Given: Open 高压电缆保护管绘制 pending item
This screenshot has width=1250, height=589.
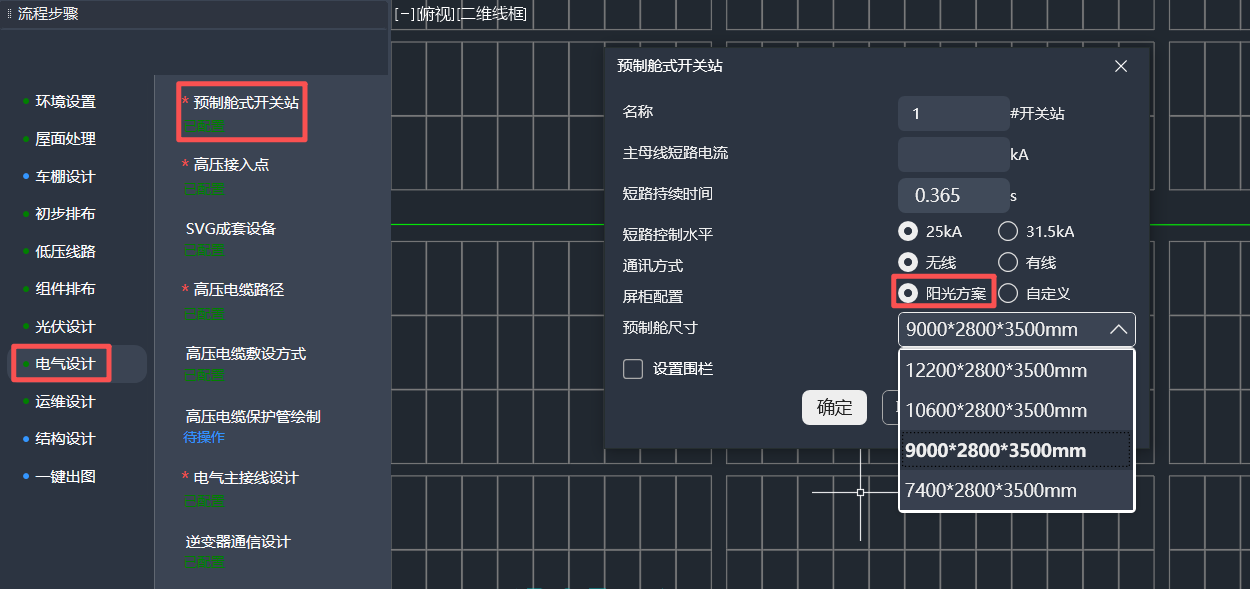Looking at the screenshot, I should click(253, 417).
